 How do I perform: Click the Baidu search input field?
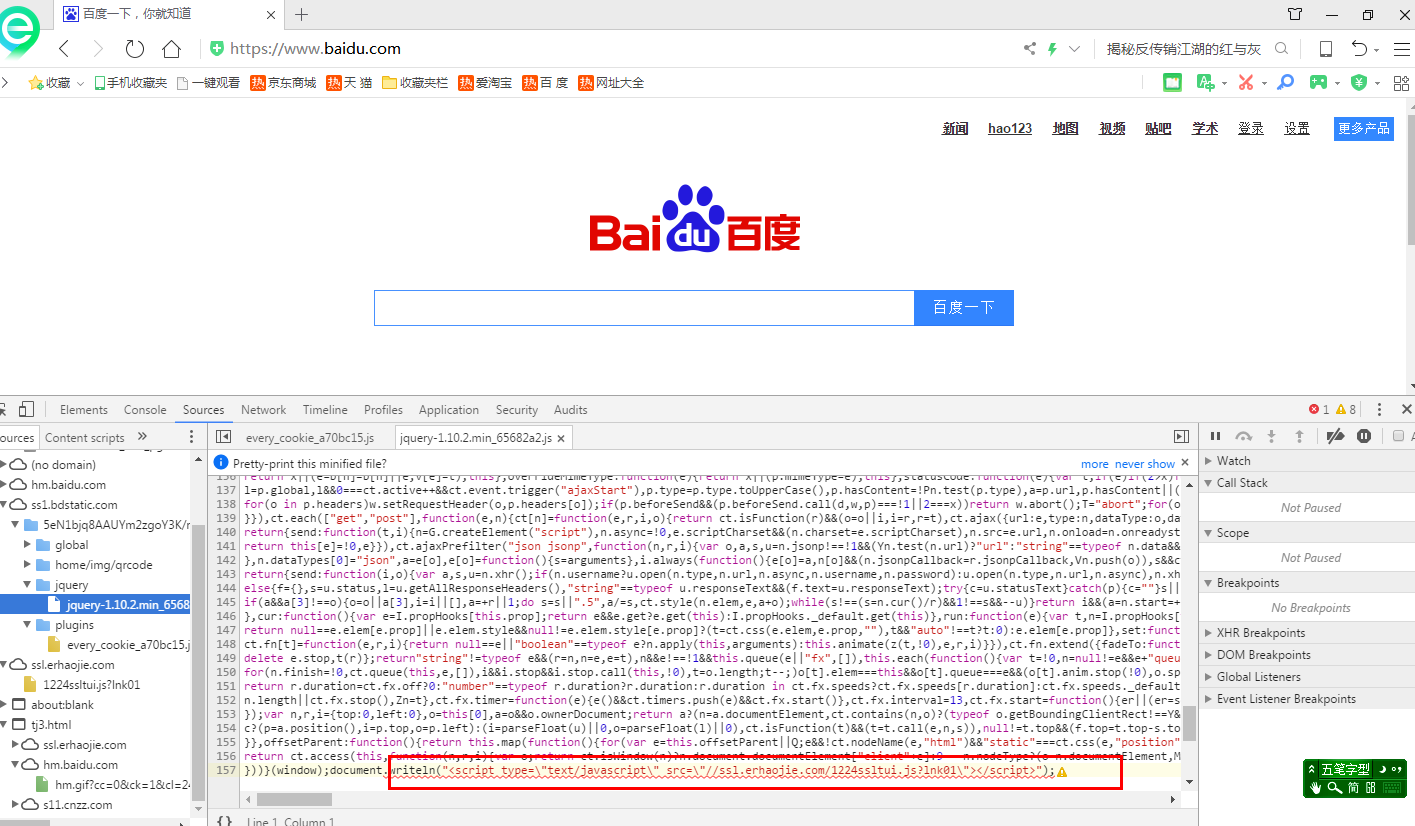click(644, 308)
